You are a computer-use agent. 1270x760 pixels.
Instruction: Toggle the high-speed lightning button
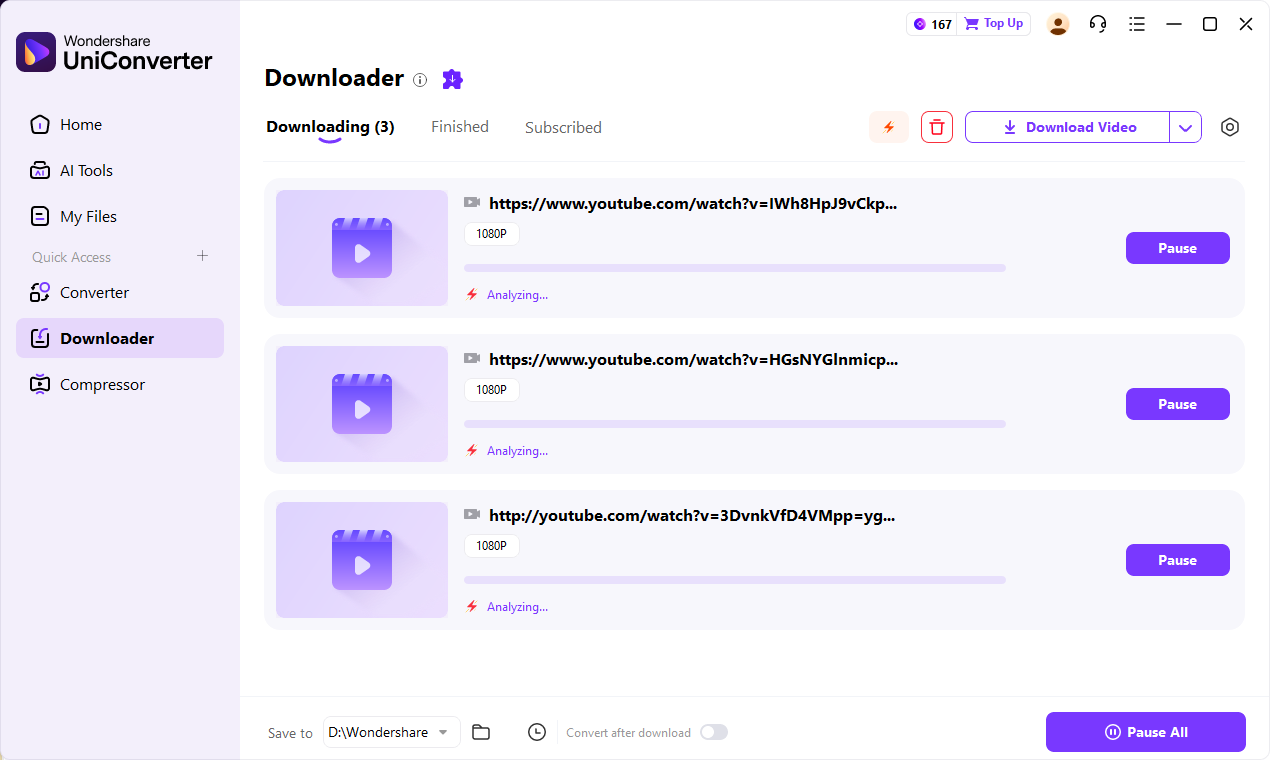[889, 127]
